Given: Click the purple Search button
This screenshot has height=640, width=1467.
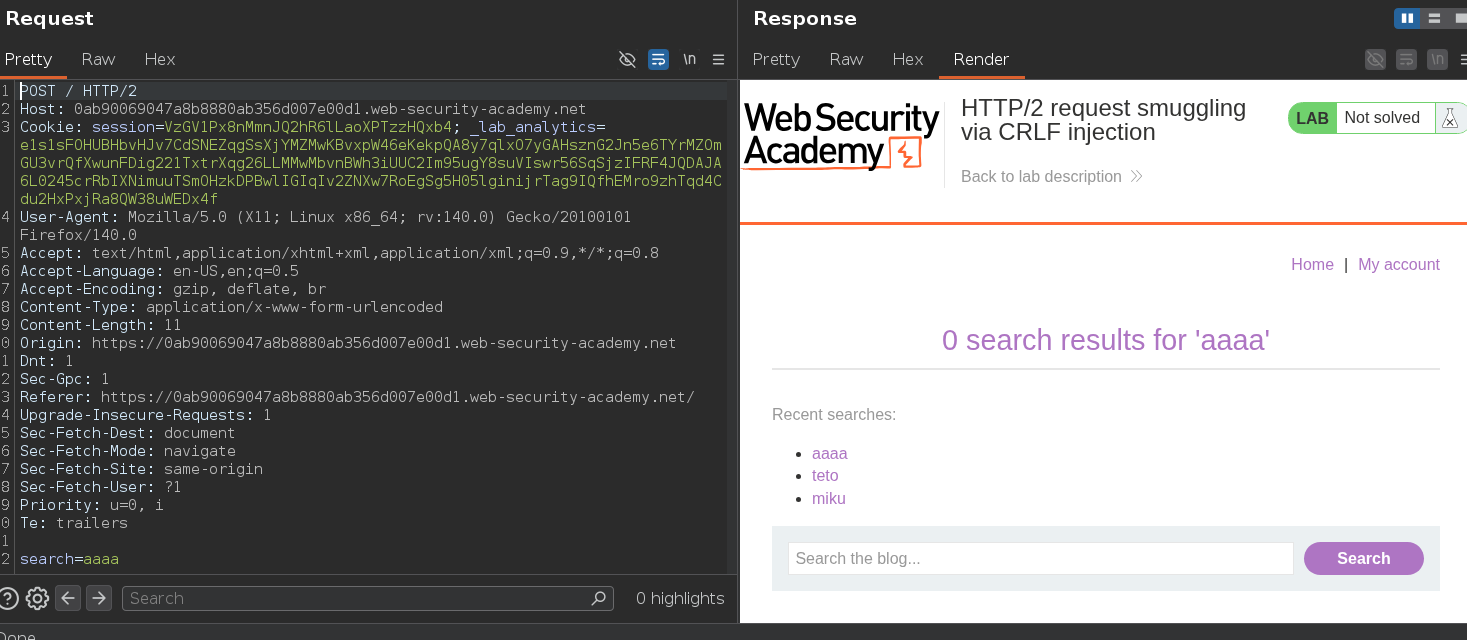Looking at the screenshot, I should point(1363,558).
